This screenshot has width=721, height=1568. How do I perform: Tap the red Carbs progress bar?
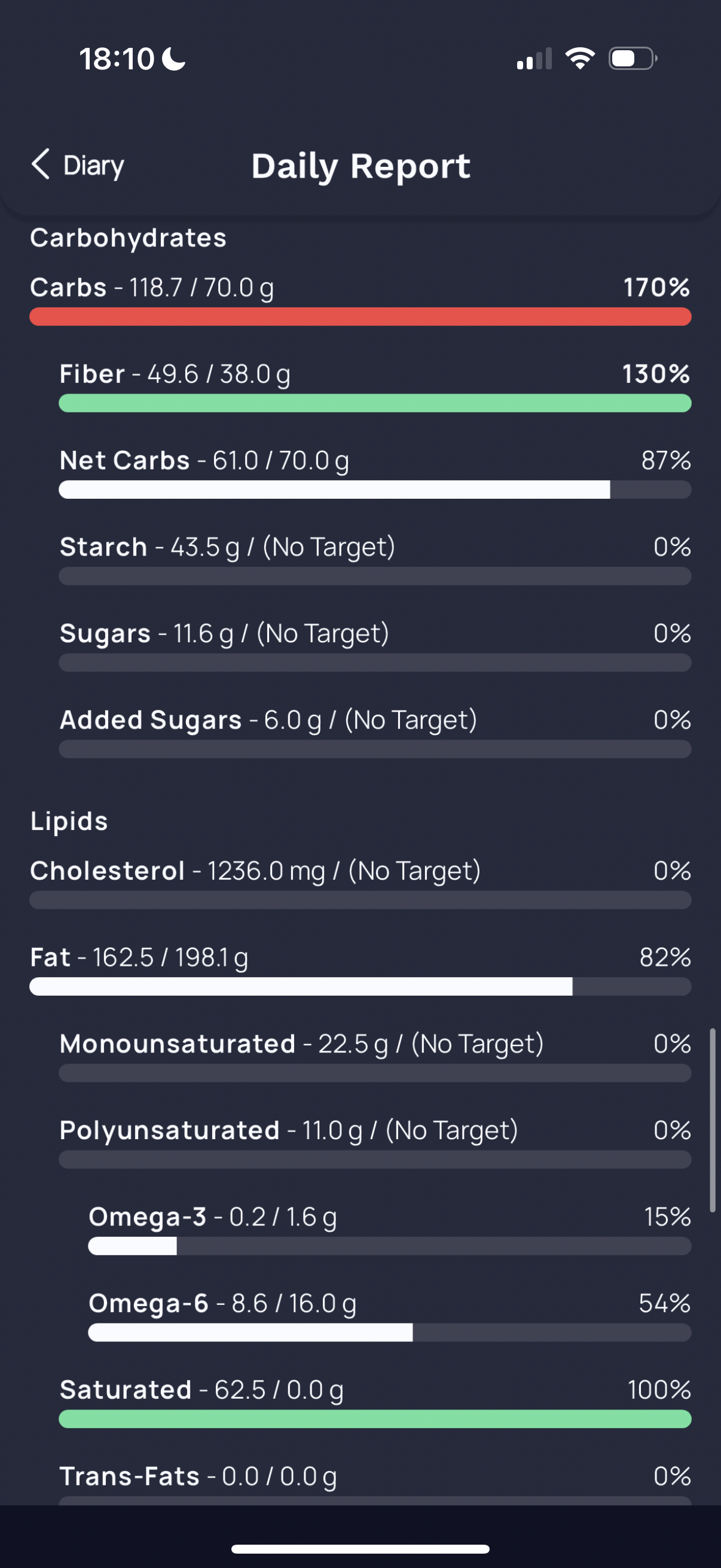tap(360, 316)
